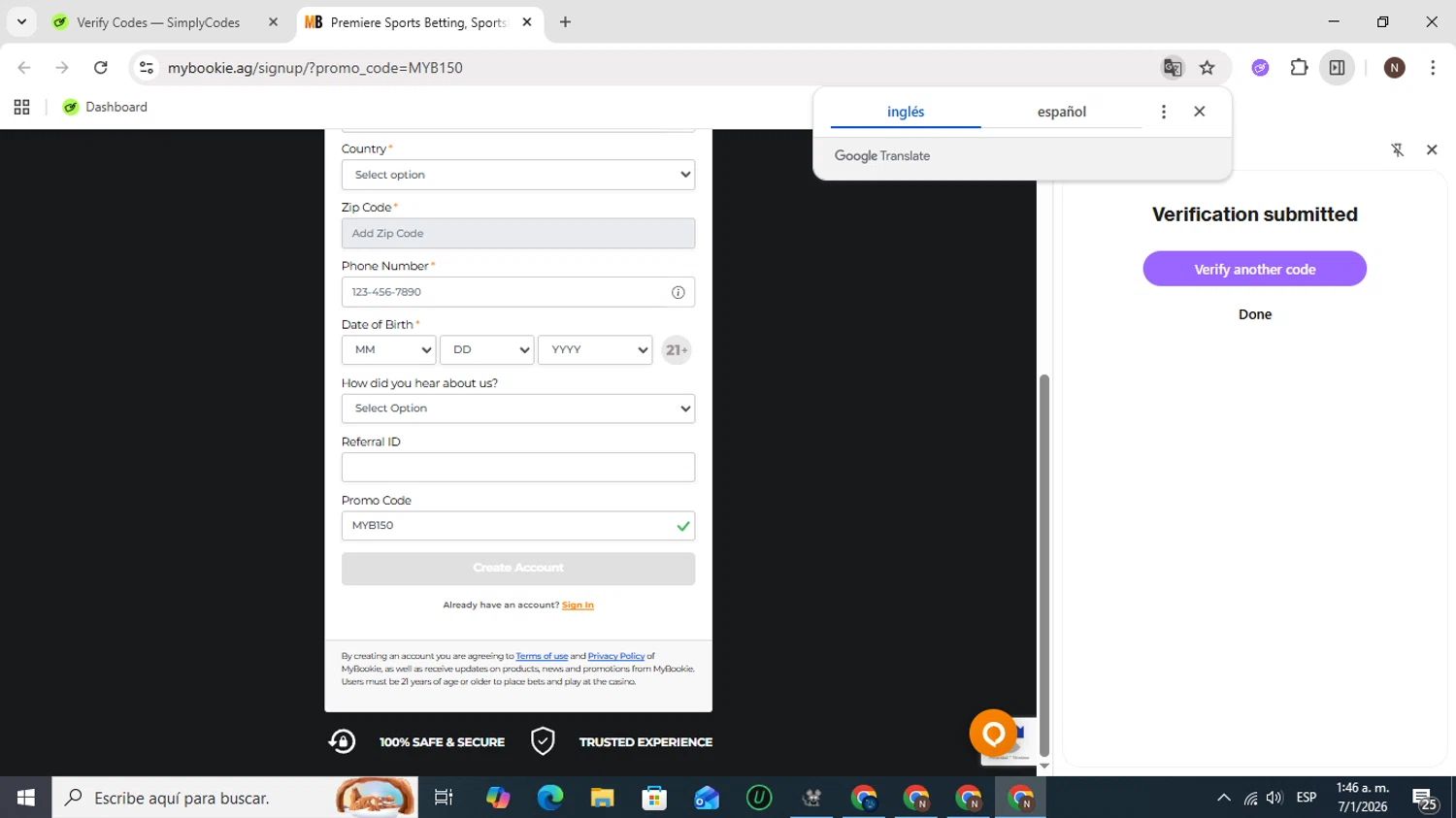This screenshot has height=818, width=1456.
Task: Close the Premiere Sports Betting tab
Action: (x=527, y=22)
